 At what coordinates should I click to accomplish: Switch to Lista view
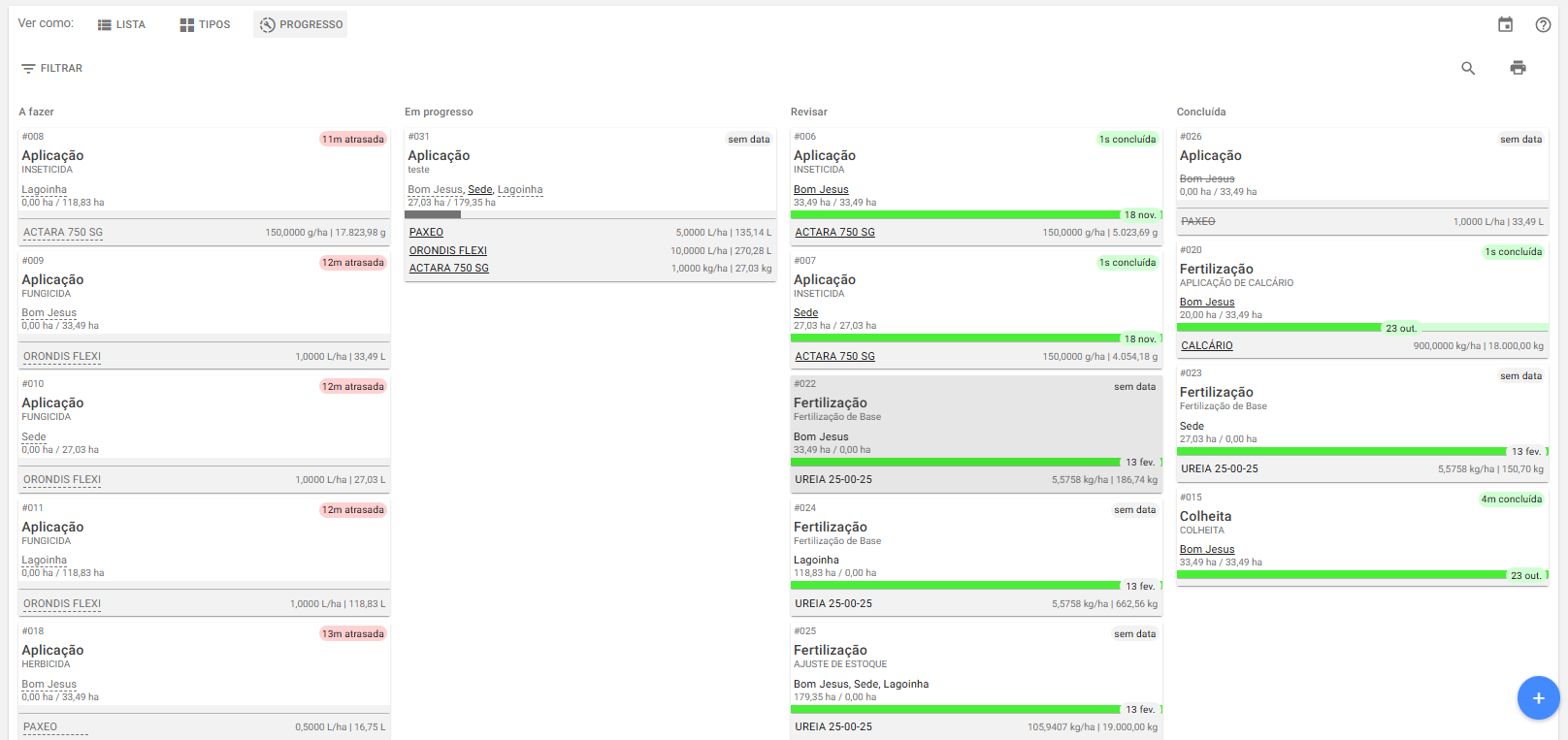click(121, 24)
